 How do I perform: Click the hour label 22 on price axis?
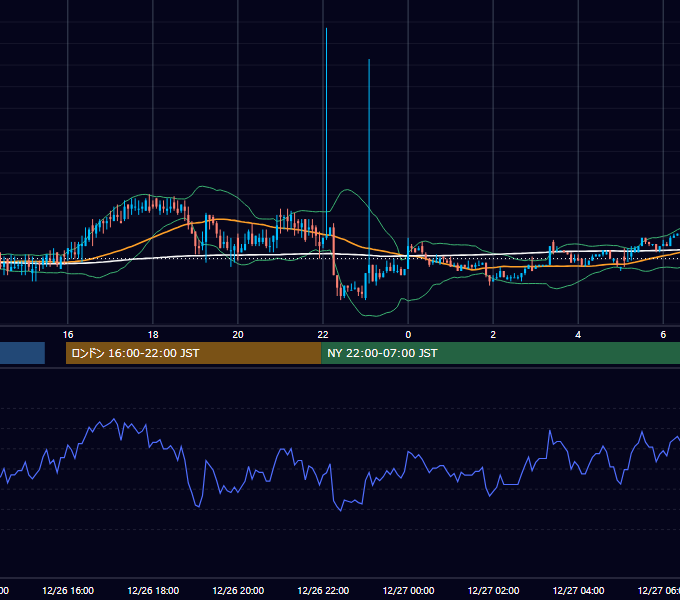(x=323, y=335)
